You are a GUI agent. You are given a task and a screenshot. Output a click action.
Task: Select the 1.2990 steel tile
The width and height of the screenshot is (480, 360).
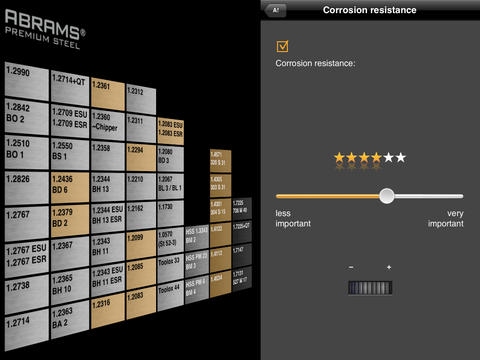(27, 81)
